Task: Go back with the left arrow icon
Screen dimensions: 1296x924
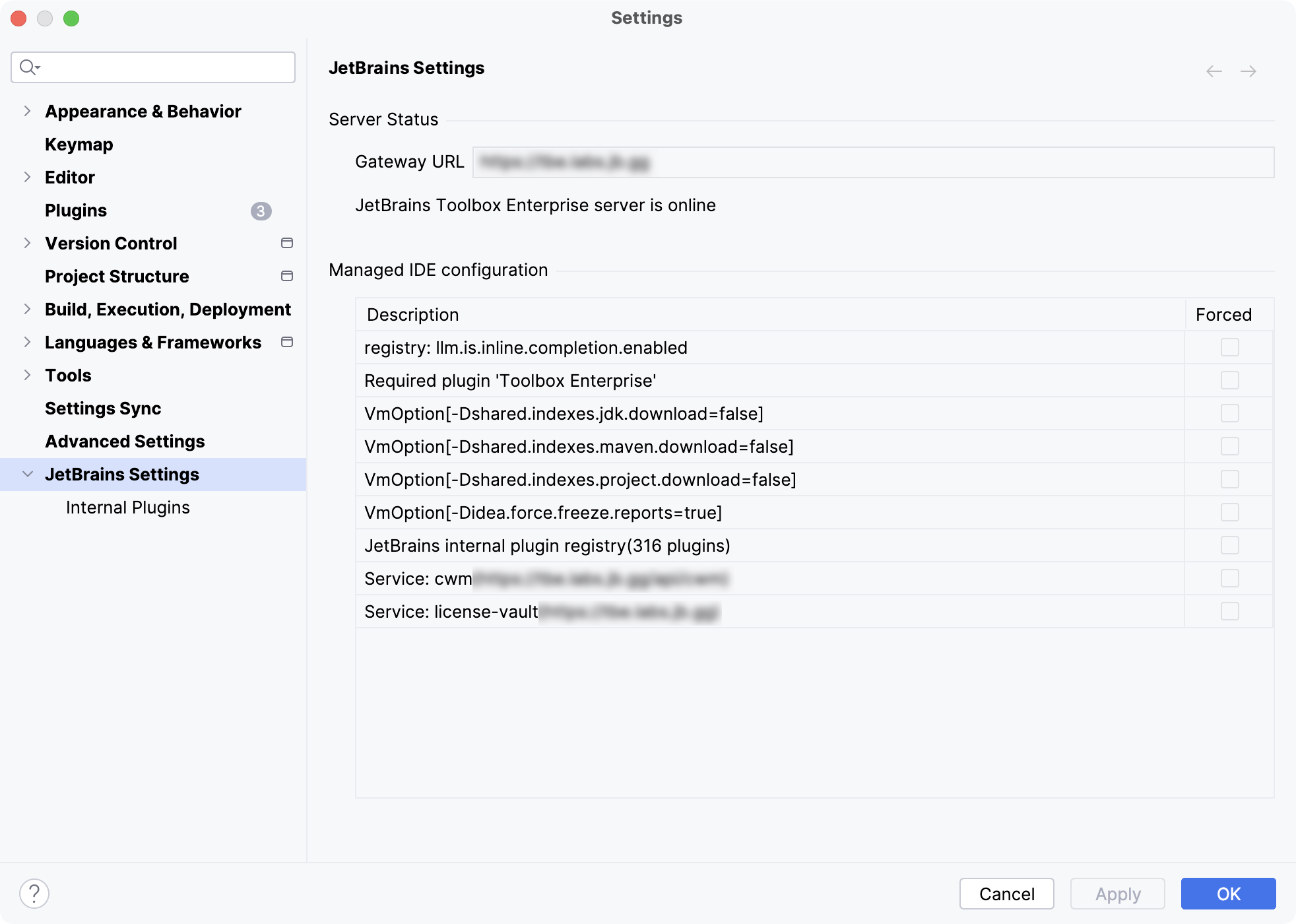Action: 1214,71
